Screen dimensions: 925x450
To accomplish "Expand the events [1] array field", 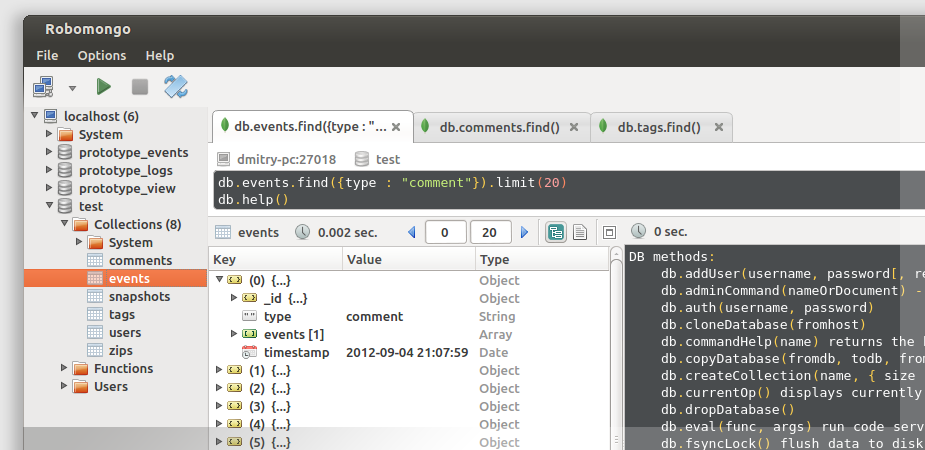I will coord(234,334).
